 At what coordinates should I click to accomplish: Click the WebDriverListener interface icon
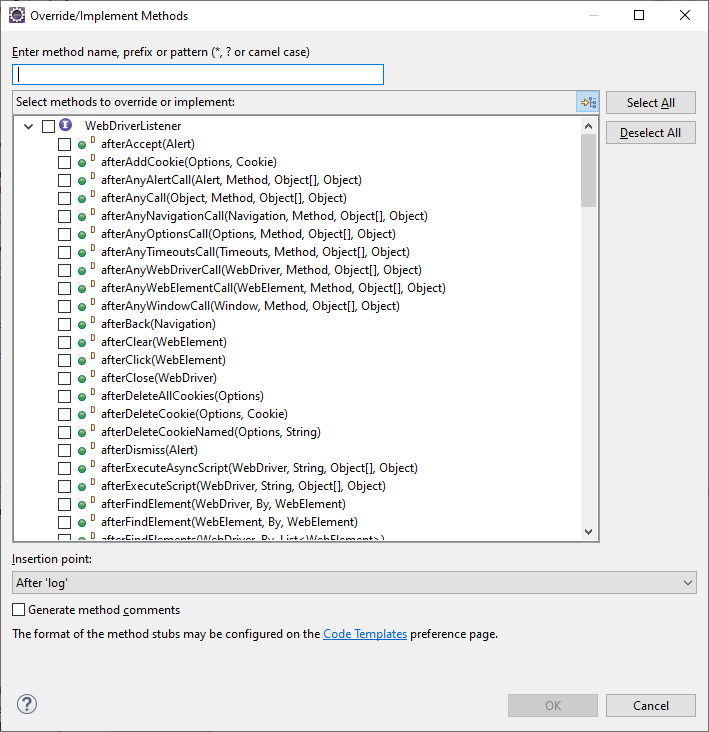coord(66,126)
